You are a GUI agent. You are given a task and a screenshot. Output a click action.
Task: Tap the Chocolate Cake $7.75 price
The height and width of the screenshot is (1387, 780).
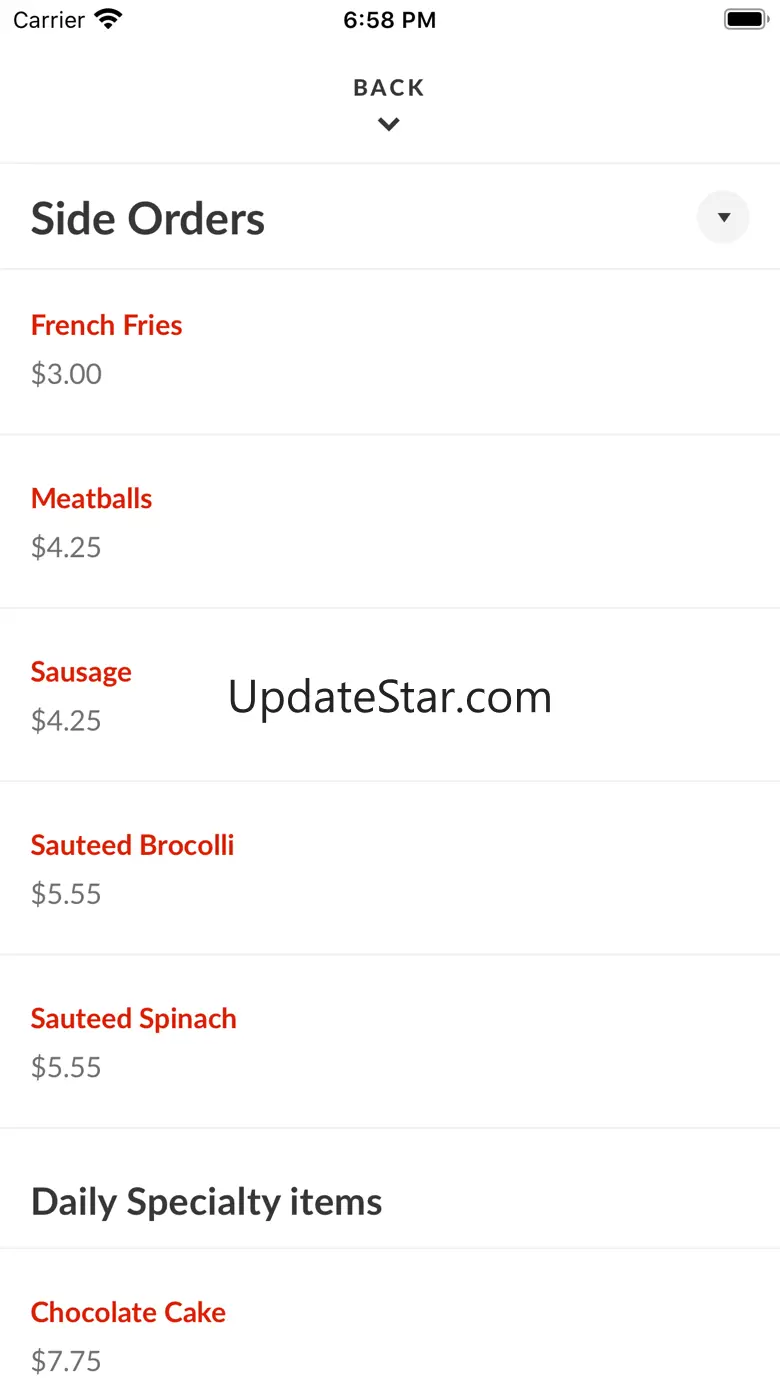pos(66,1361)
